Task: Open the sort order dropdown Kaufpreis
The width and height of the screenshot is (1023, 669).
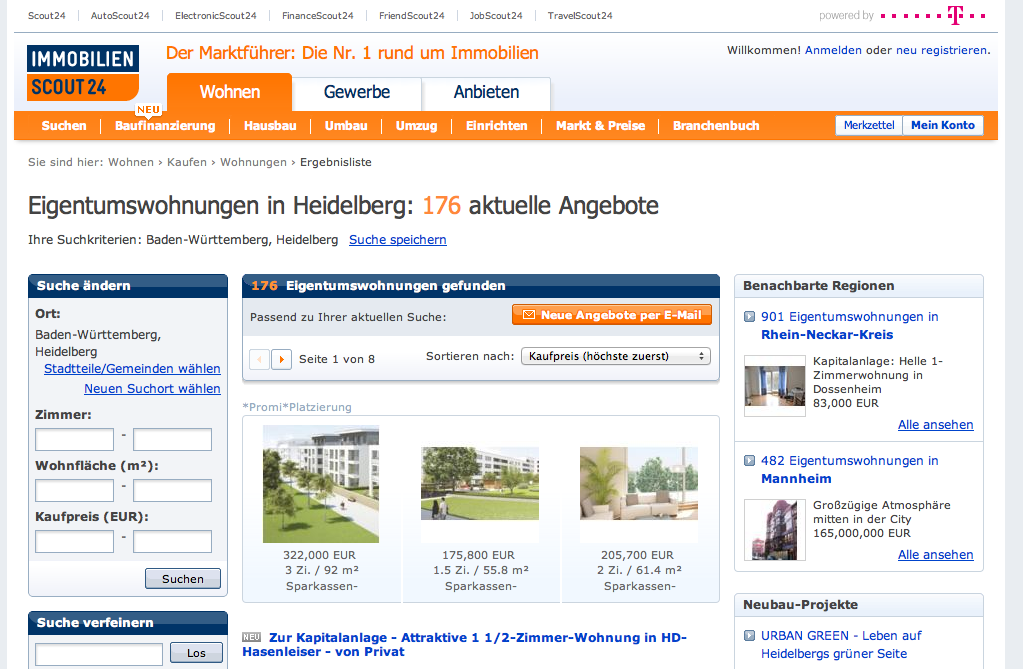Action: 616,356
